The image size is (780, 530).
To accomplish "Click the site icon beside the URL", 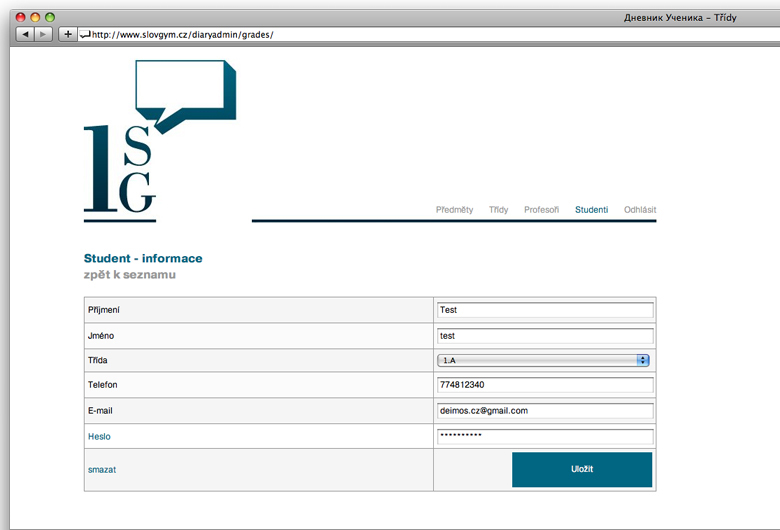I will coord(85,34).
